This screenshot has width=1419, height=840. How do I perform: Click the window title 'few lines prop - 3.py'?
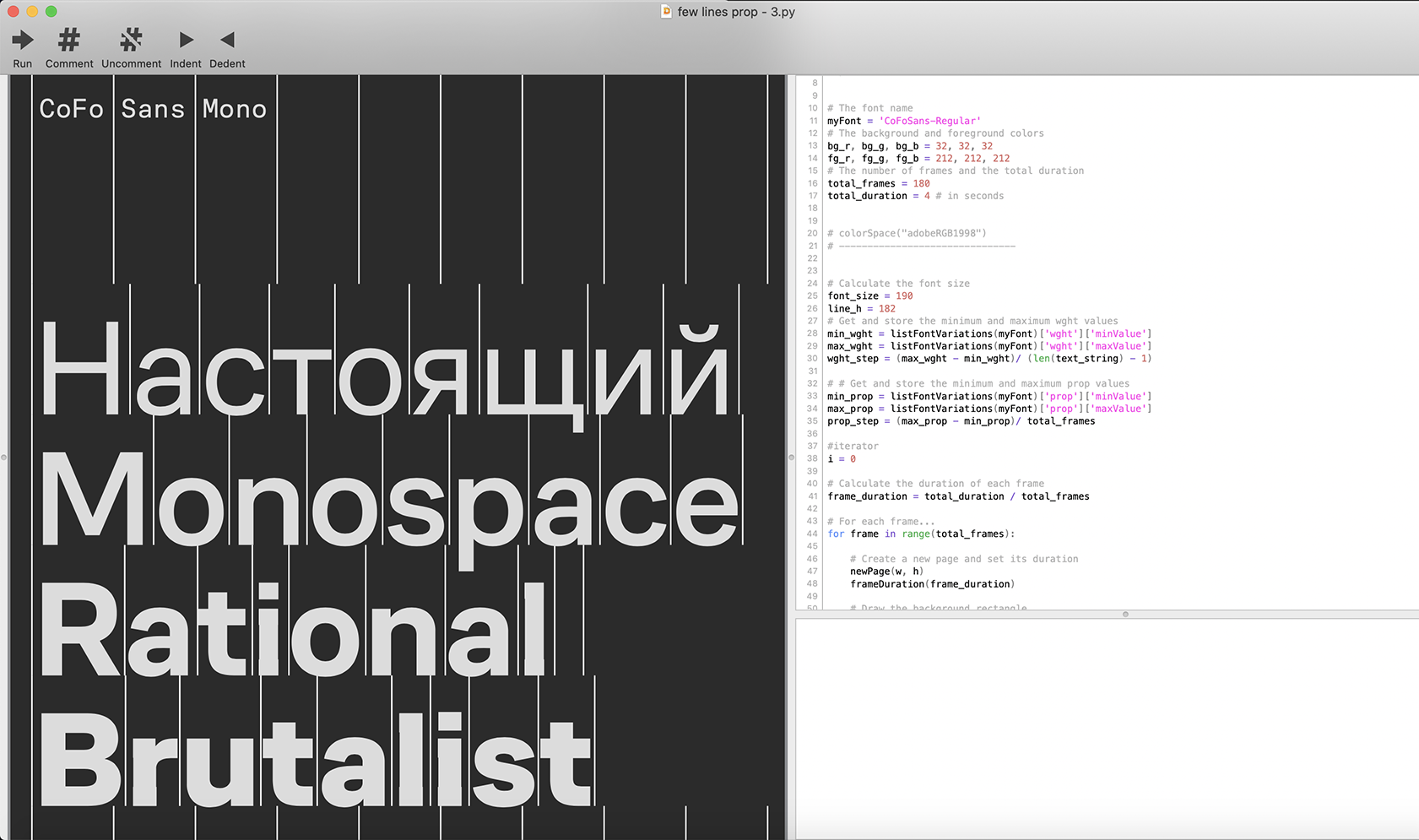click(736, 12)
